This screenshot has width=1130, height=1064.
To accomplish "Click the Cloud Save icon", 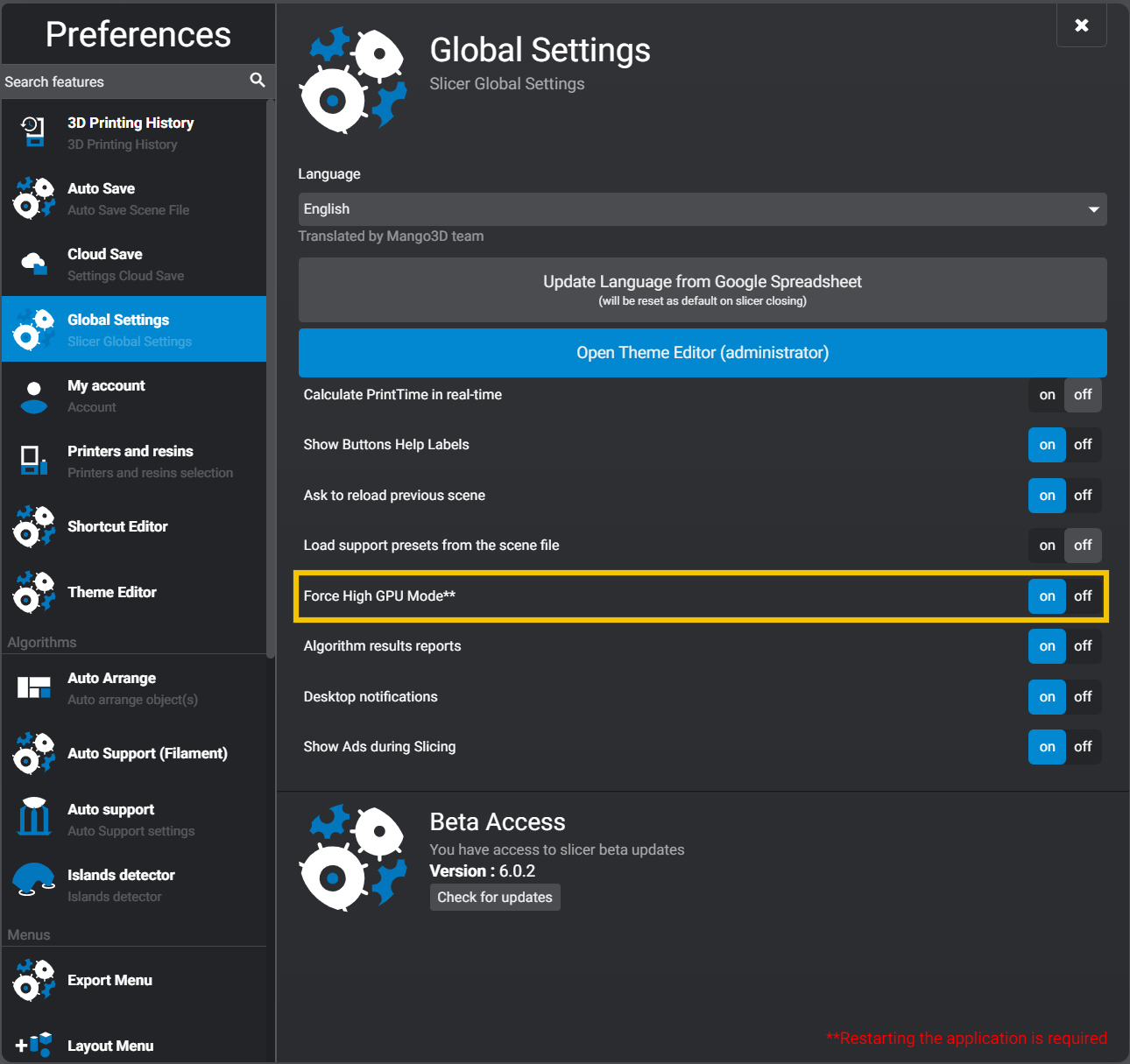I will (33, 264).
